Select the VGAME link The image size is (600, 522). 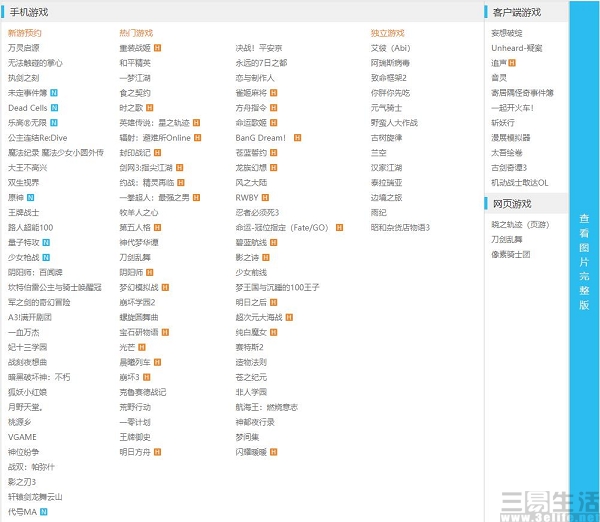point(22,437)
